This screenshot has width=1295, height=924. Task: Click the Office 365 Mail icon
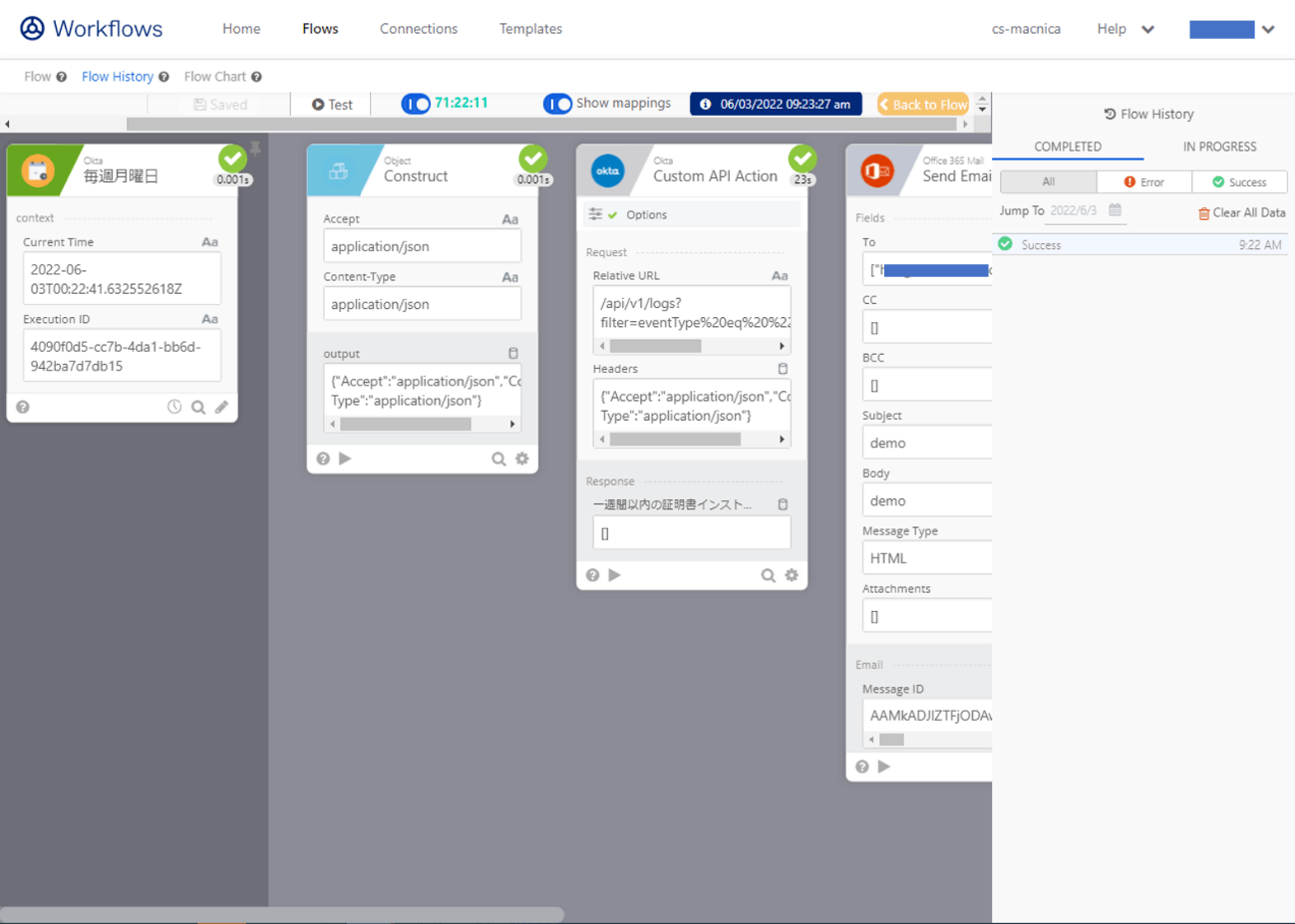tap(877, 170)
